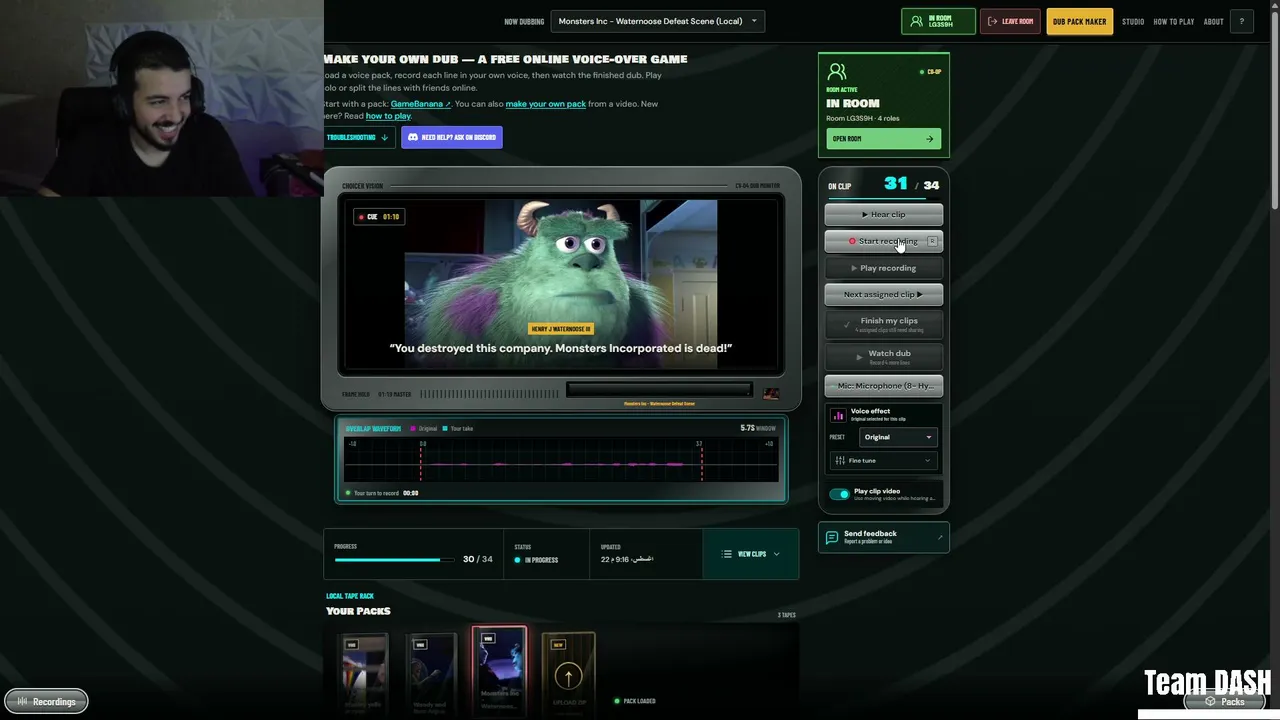Click the small thumbnail icon beside the monitor's black strip
1280x720 pixels.
[x=771, y=394]
